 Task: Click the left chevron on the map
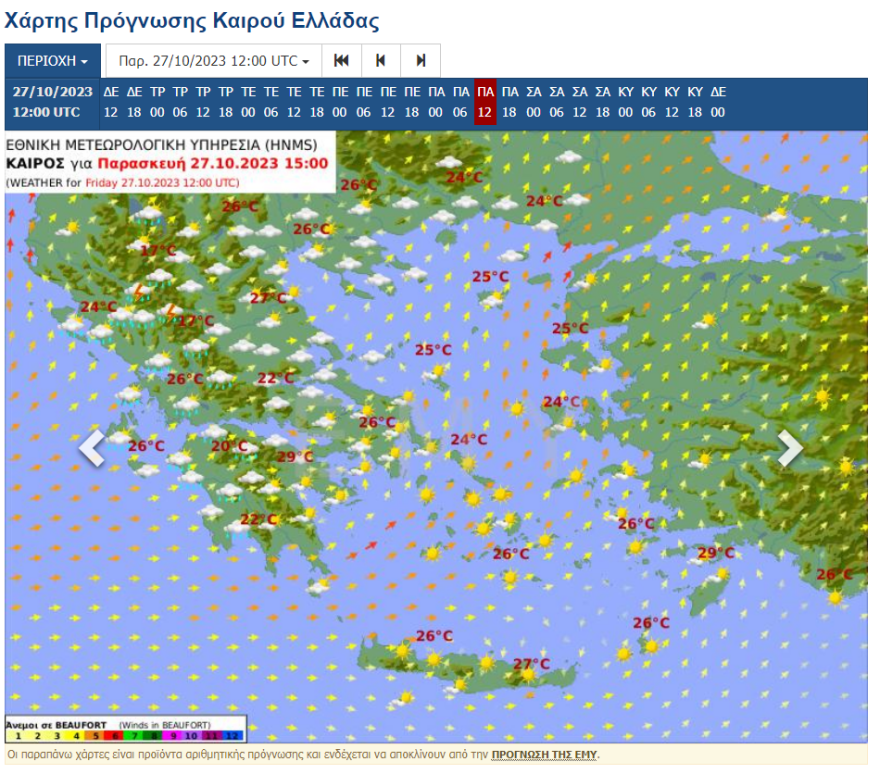(92, 448)
